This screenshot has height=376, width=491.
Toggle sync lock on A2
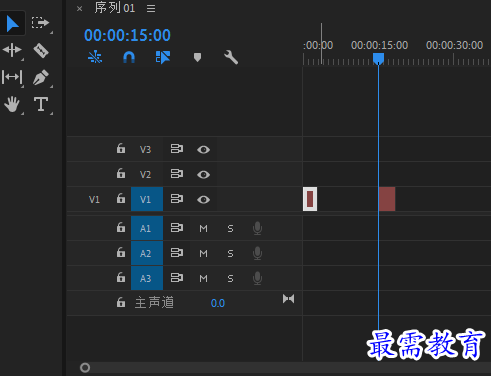tap(177, 253)
